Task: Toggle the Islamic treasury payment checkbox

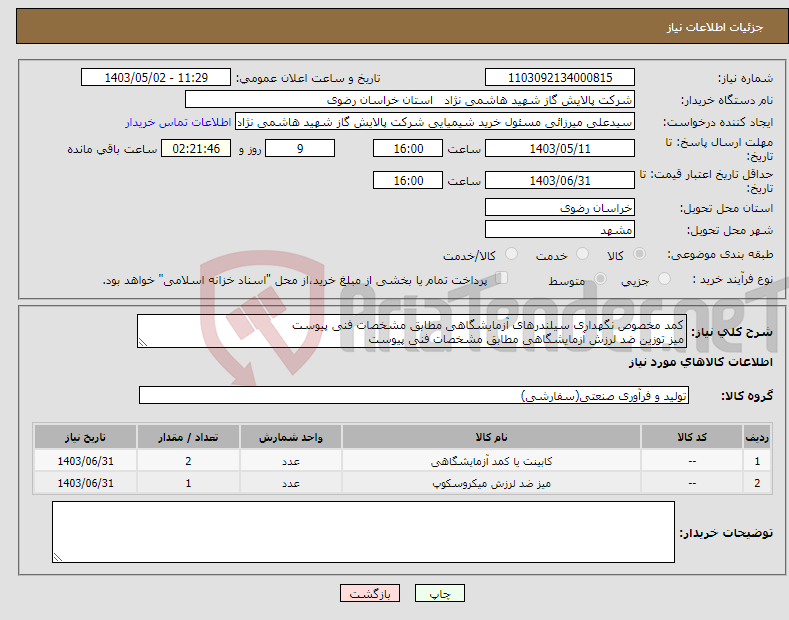Action: click(502, 278)
